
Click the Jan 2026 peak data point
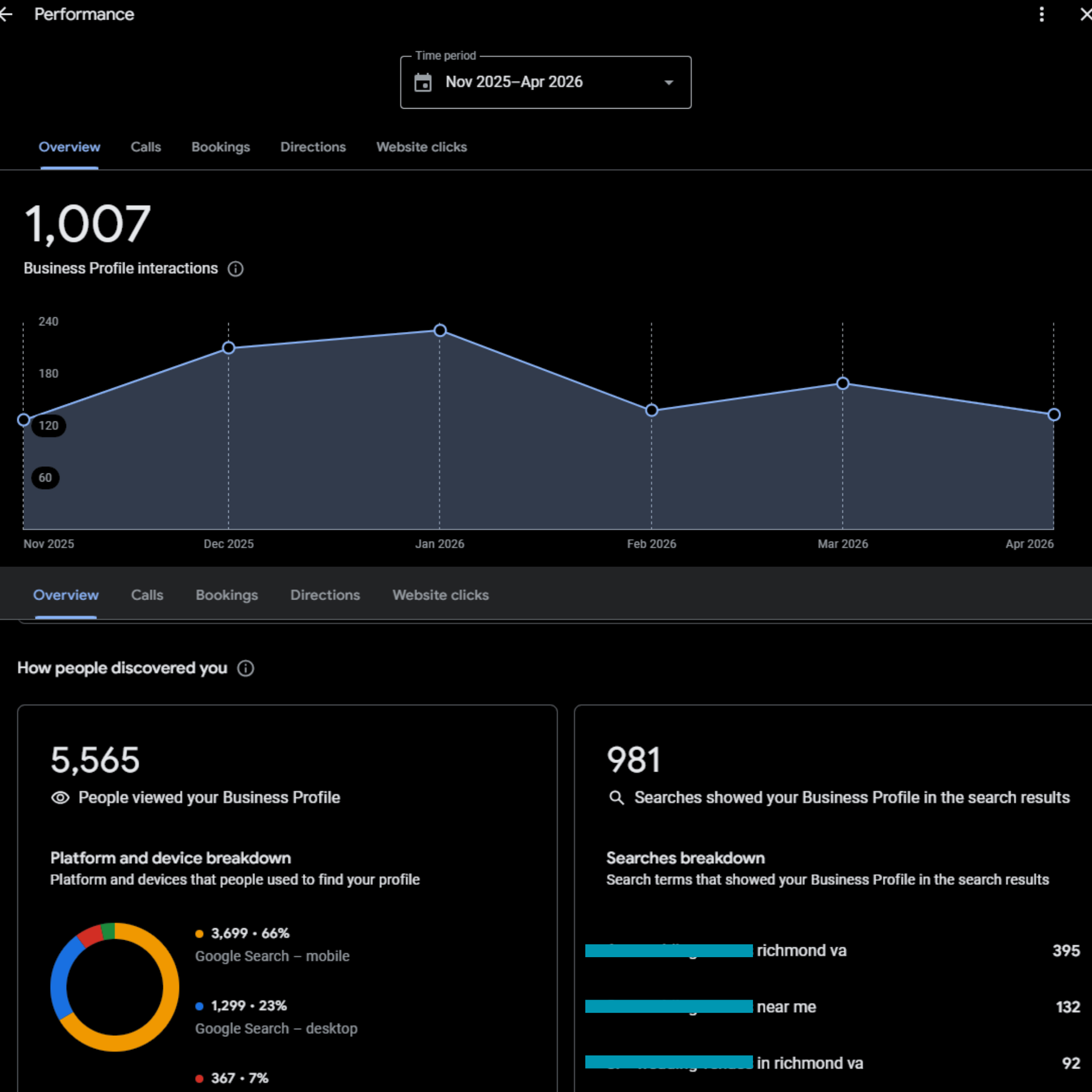[440, 330]
